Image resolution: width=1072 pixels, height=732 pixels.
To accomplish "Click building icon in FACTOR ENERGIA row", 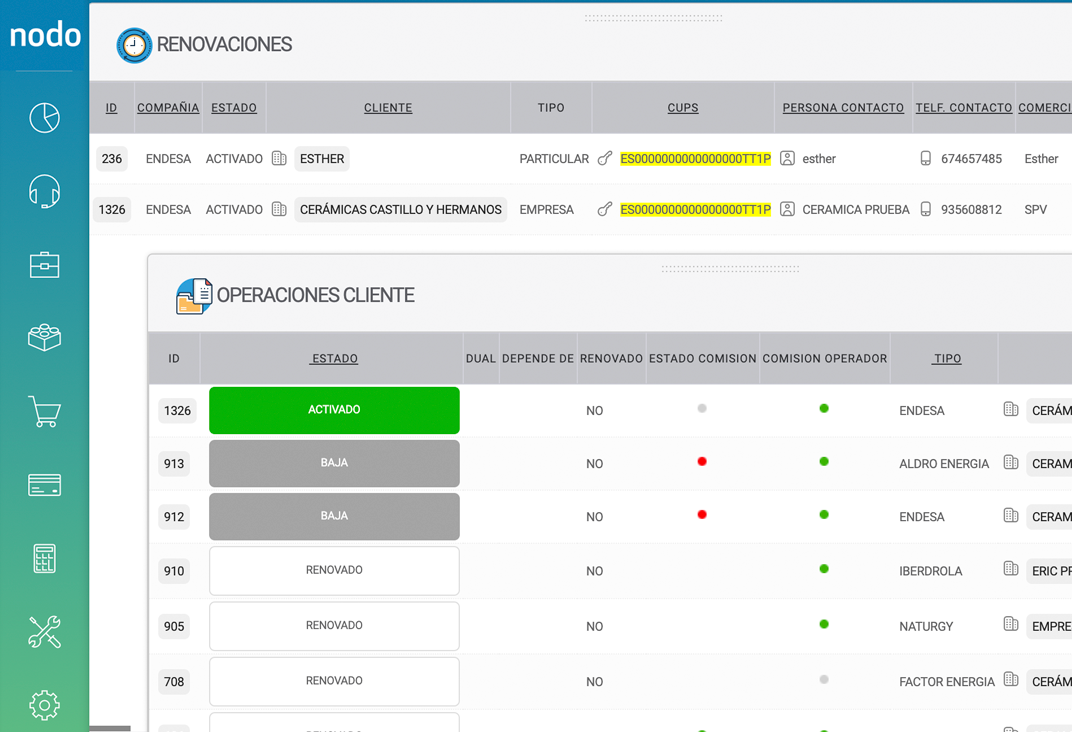I will [1011, 679].
